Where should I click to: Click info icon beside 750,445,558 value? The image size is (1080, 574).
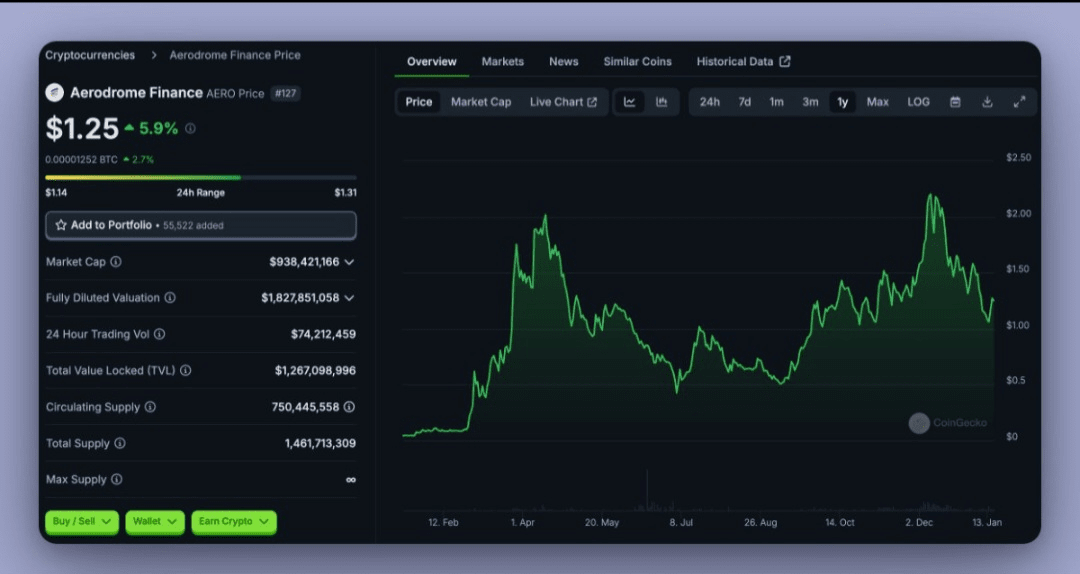(349, 407)
